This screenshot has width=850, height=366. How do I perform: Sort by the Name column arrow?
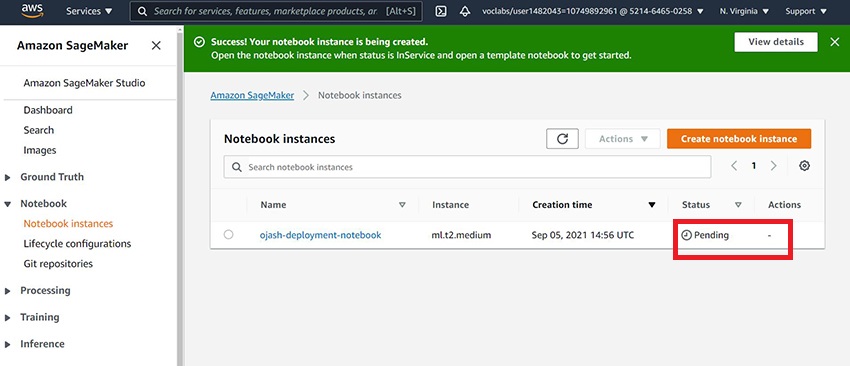tap(402, 205)
